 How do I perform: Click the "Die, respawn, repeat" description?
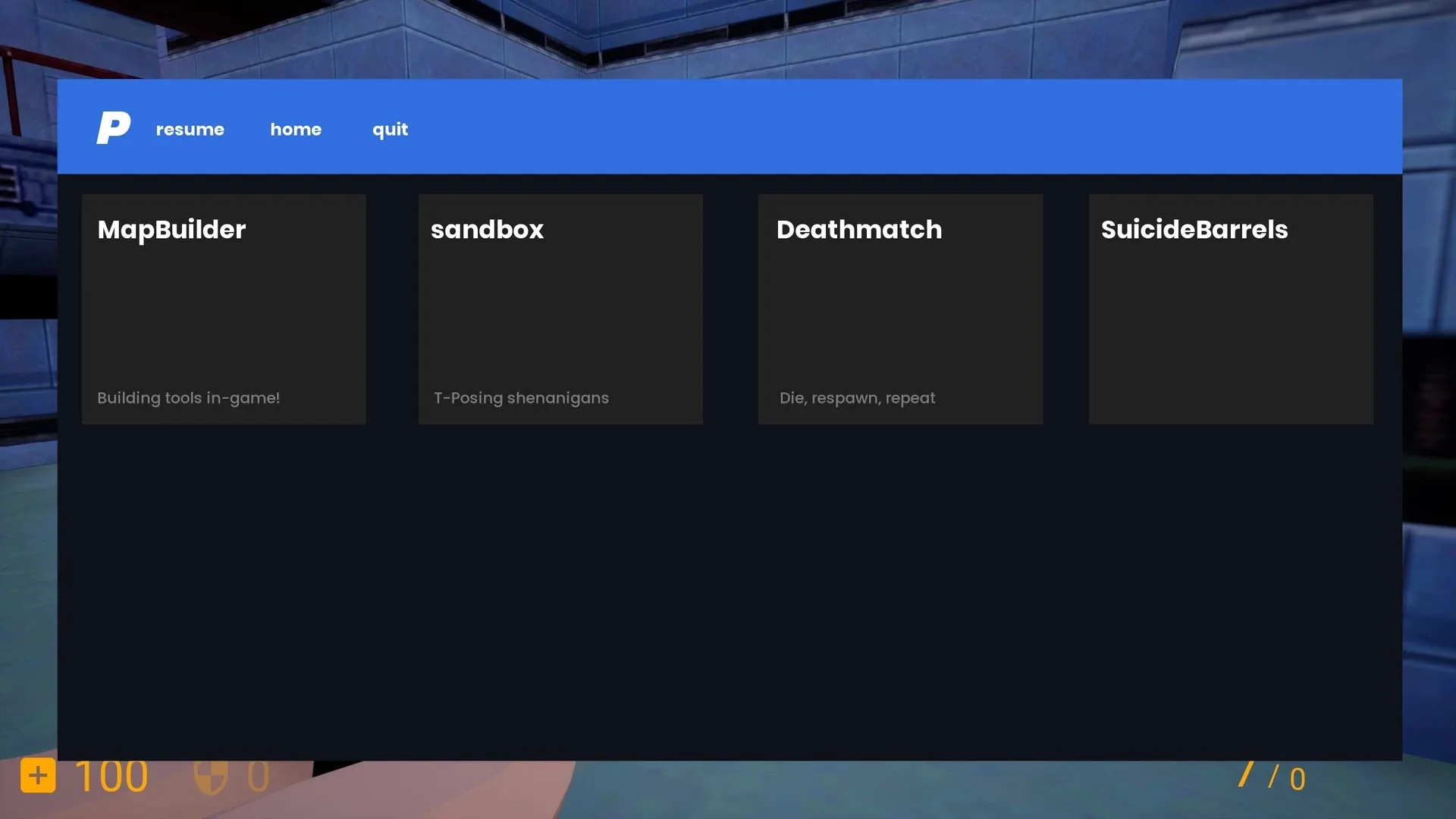(x=857, y=398)
